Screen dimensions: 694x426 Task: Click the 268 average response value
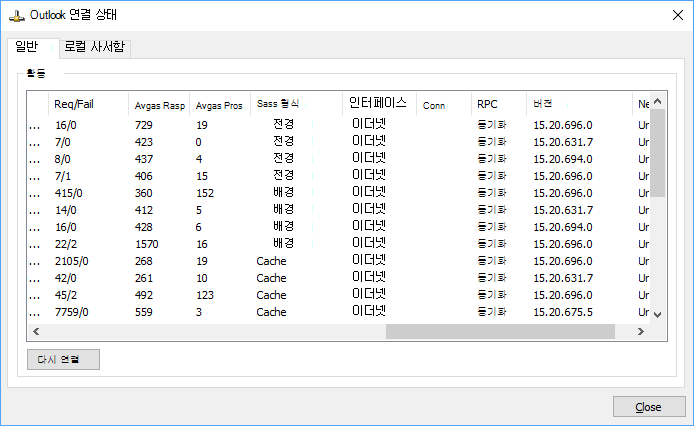pos(143,261)
